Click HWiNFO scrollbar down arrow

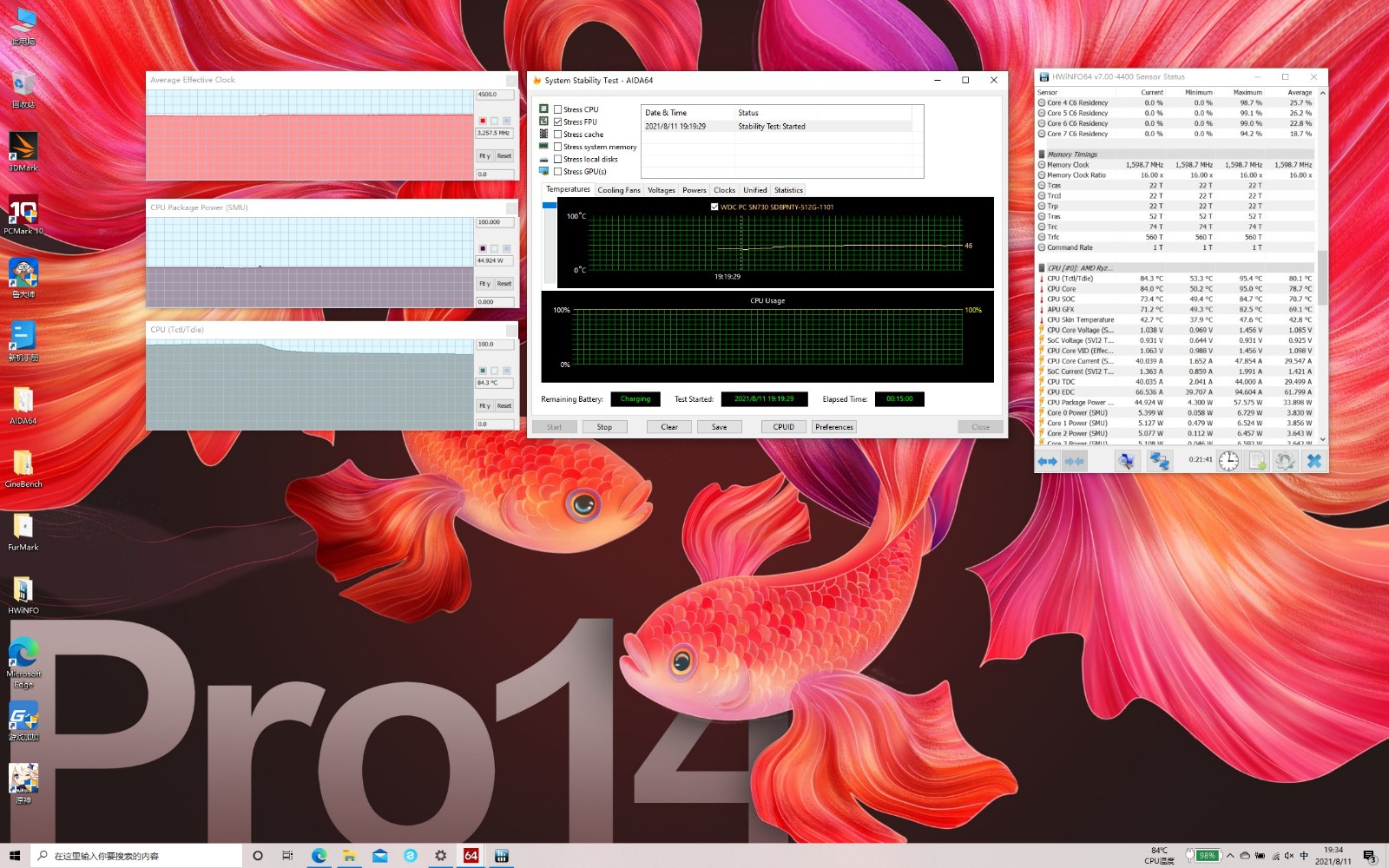1322,439
